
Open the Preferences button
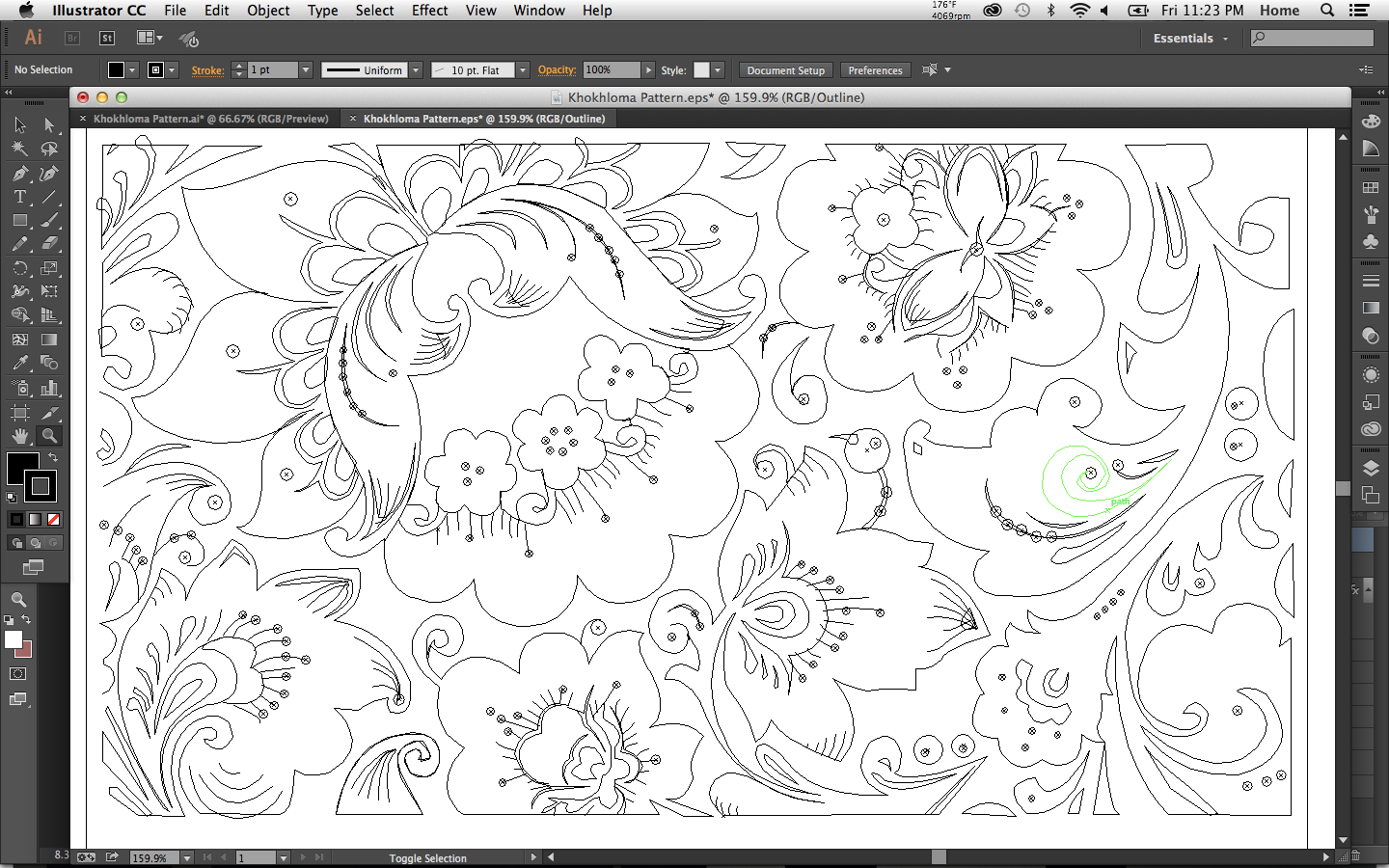point(875,70)
